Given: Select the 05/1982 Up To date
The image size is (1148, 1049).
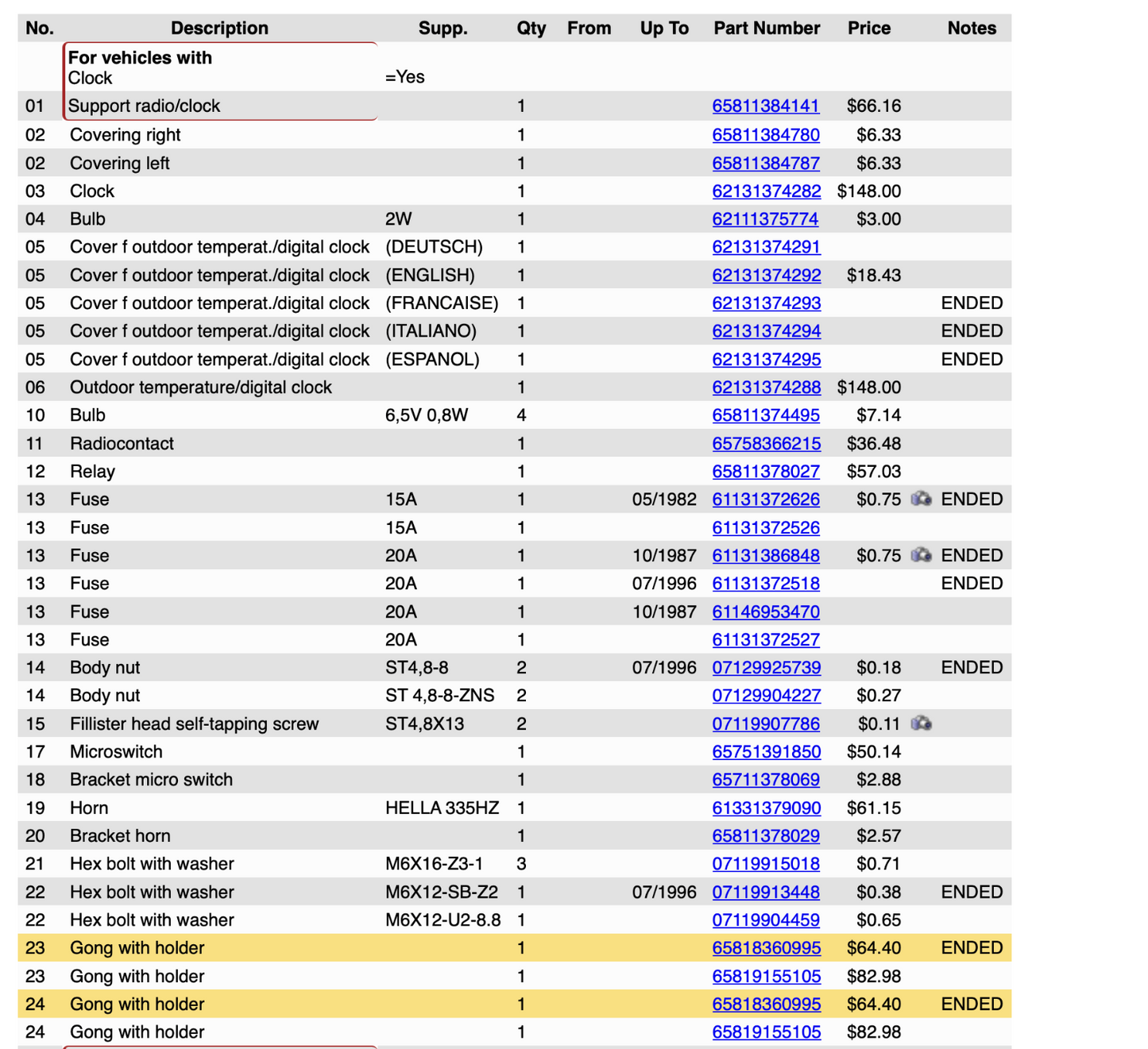Looking at the screenshot, I should 664,499.
